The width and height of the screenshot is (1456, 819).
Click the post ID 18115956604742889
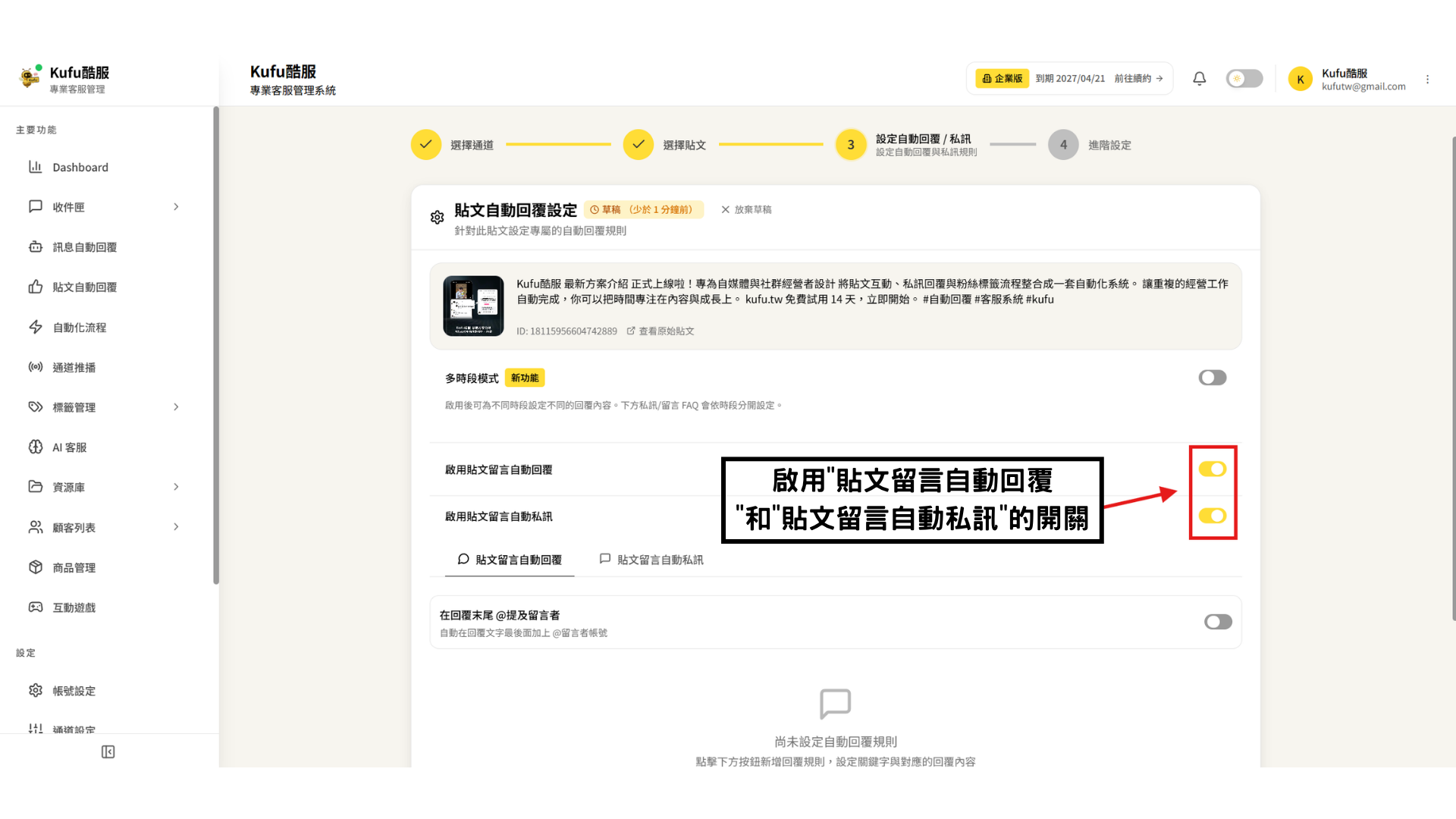pyautogui.click(x=566, y=331)
